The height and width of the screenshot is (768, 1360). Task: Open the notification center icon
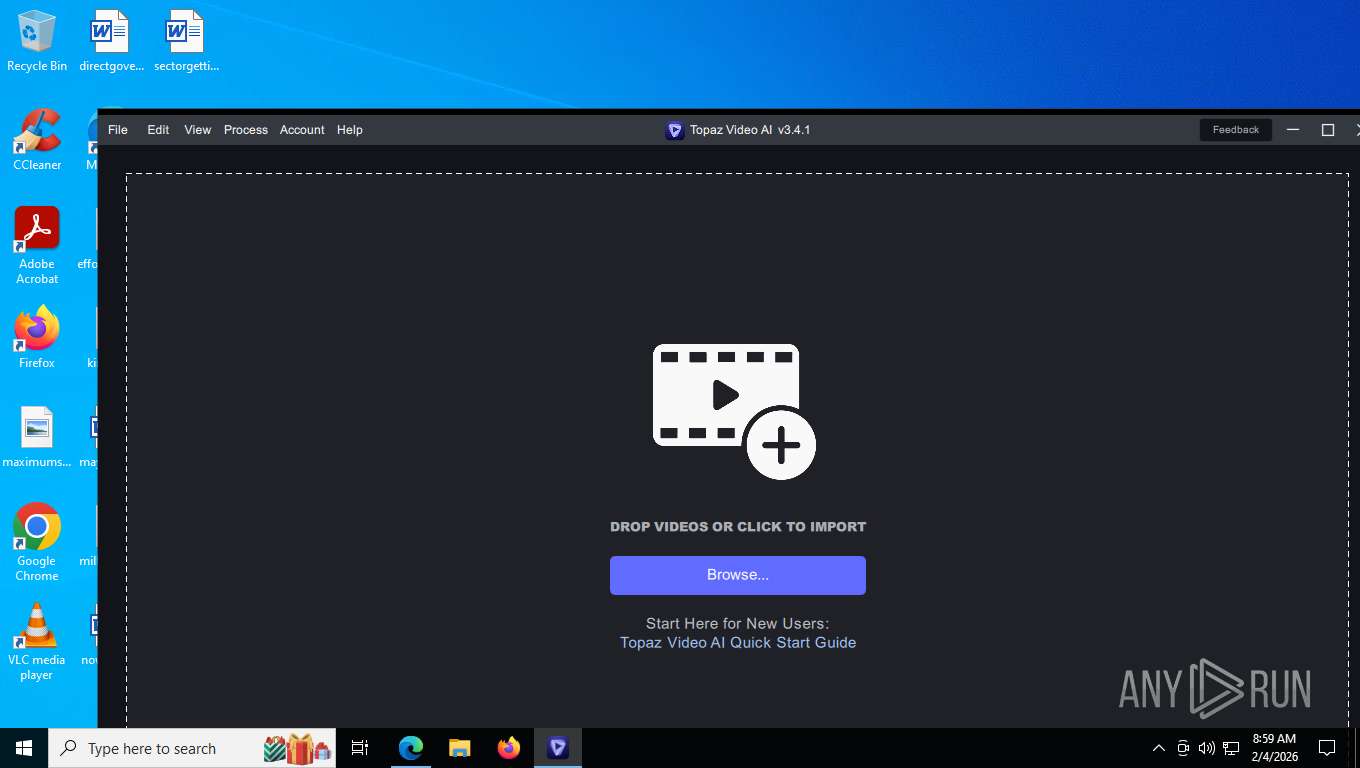coord(1327,748)
